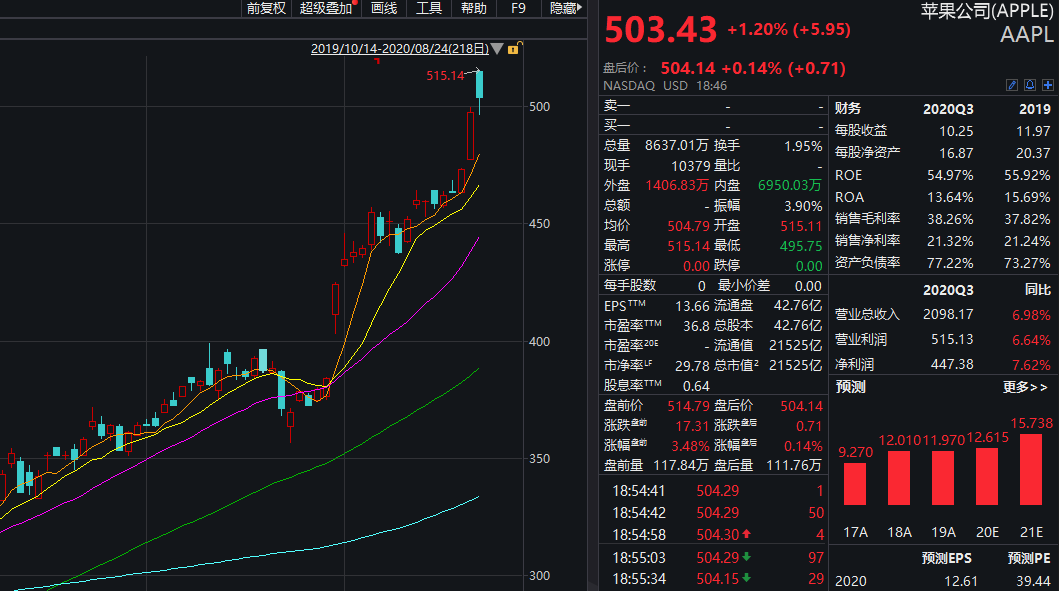
Task: Click the pencil note icon beside the quote
Action: pyautogui.click(x=1012, y=85)
